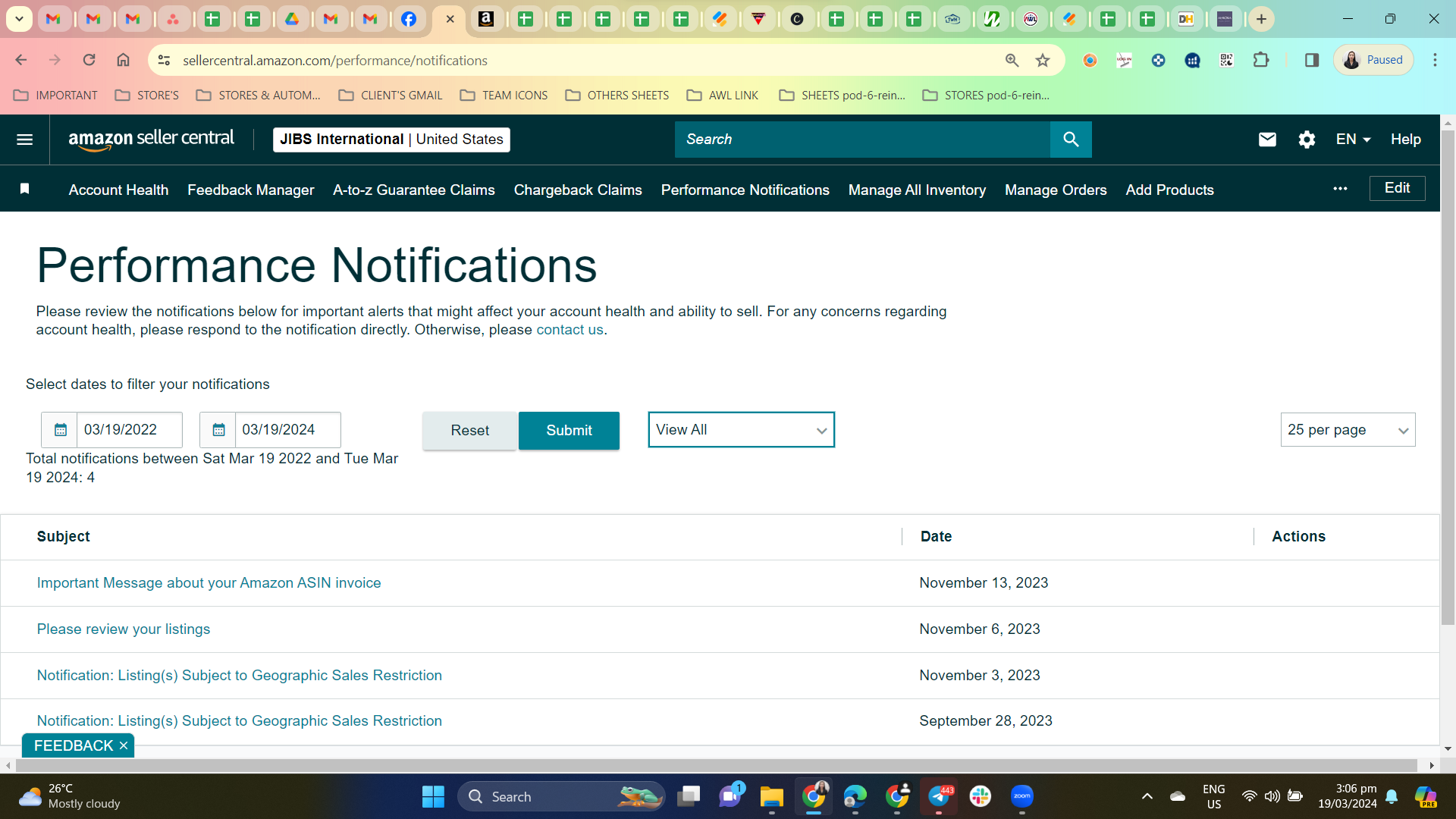Open Add Products page
Screen dimensions: 1456x819
(1169, 190)
